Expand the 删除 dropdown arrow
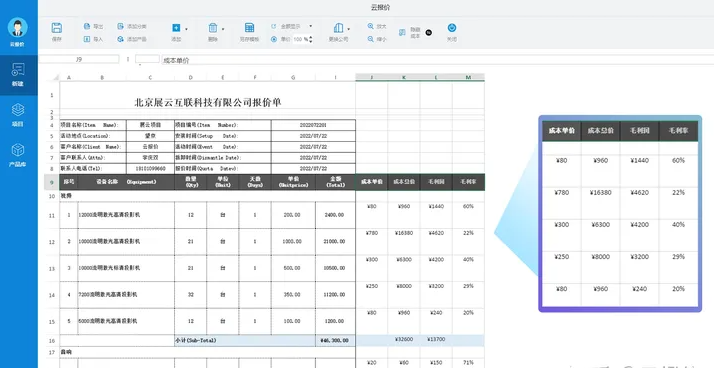Viewport: 714px width, 368px height. (x=223, y=29)
